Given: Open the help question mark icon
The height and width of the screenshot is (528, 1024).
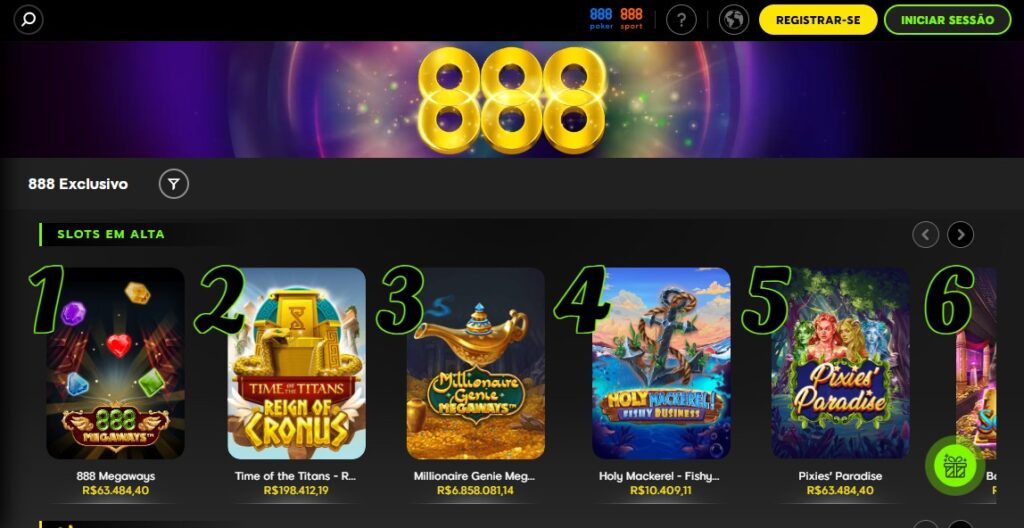Looking at the screenshot, I should pos(681,20).
